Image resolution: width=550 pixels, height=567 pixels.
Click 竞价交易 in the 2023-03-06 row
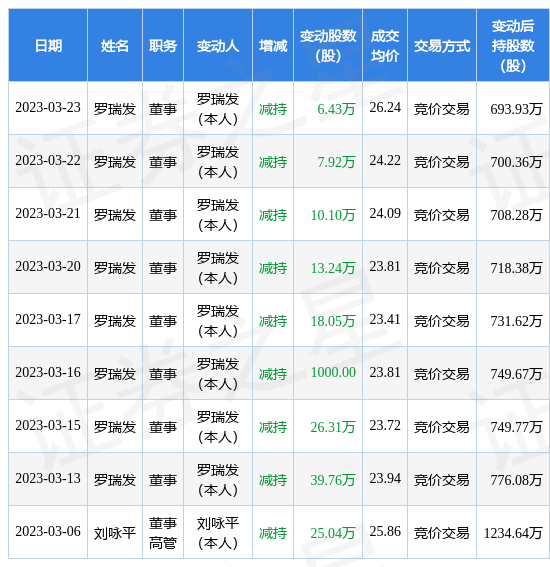[x=442, y=533]
